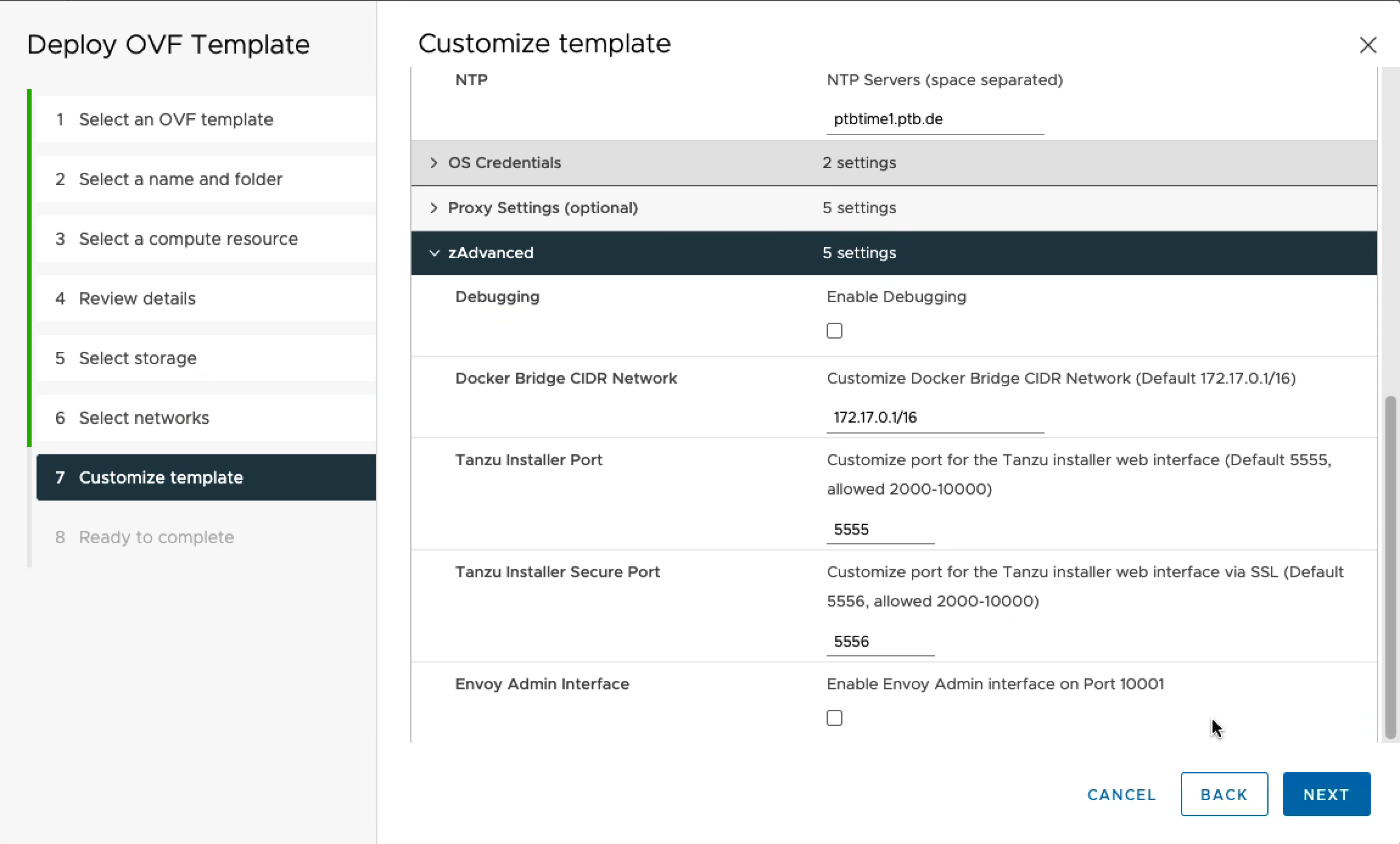Enable the Debugging checkbox
The width and height of the screenshot is (1400, 844).
click(834, 331)
